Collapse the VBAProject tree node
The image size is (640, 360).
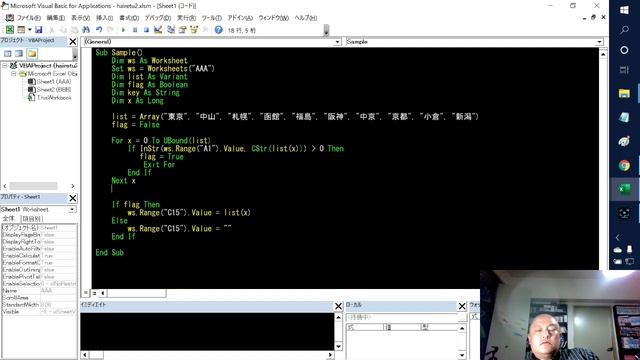pyautogui.click(x=5, y=65)
